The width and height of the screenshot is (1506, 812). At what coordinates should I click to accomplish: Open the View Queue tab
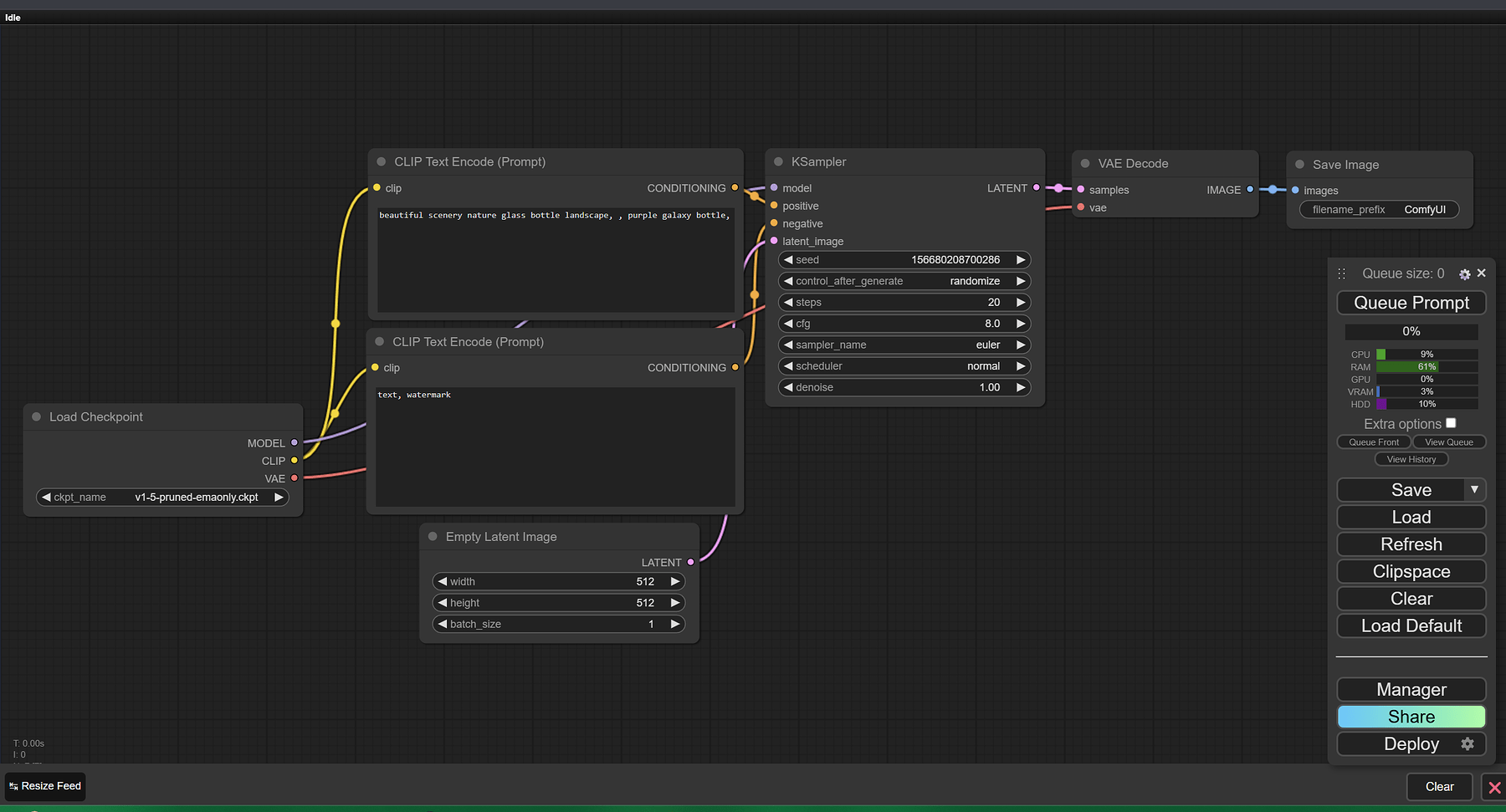[1449, 442]
